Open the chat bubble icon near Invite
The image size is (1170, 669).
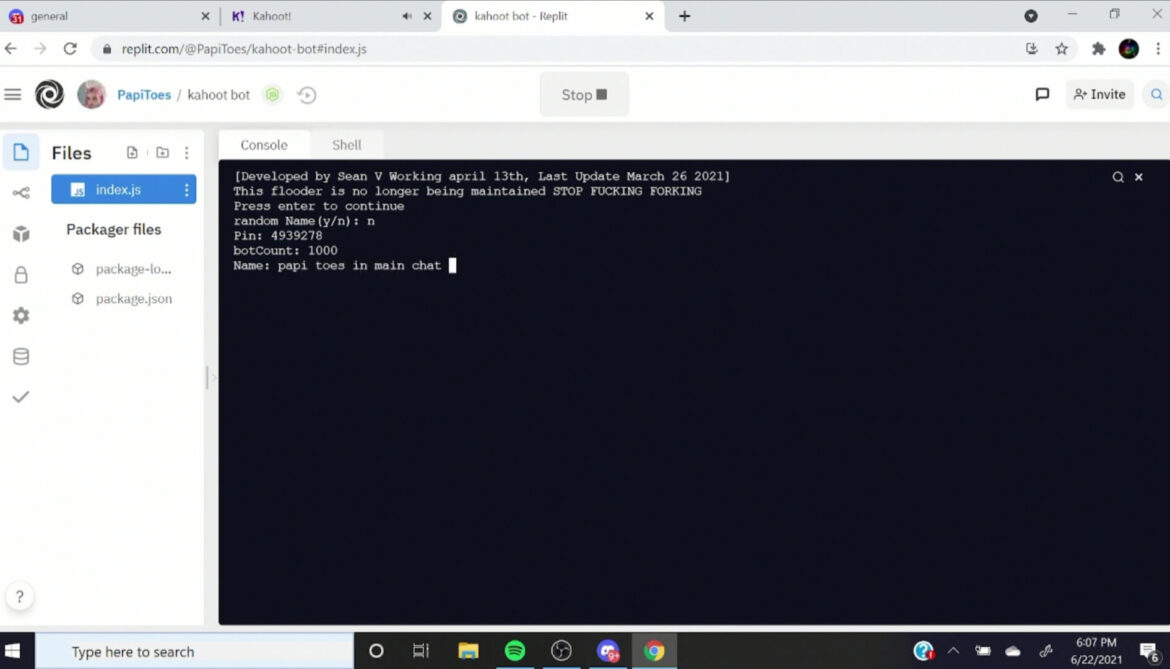pos(1042,93)
